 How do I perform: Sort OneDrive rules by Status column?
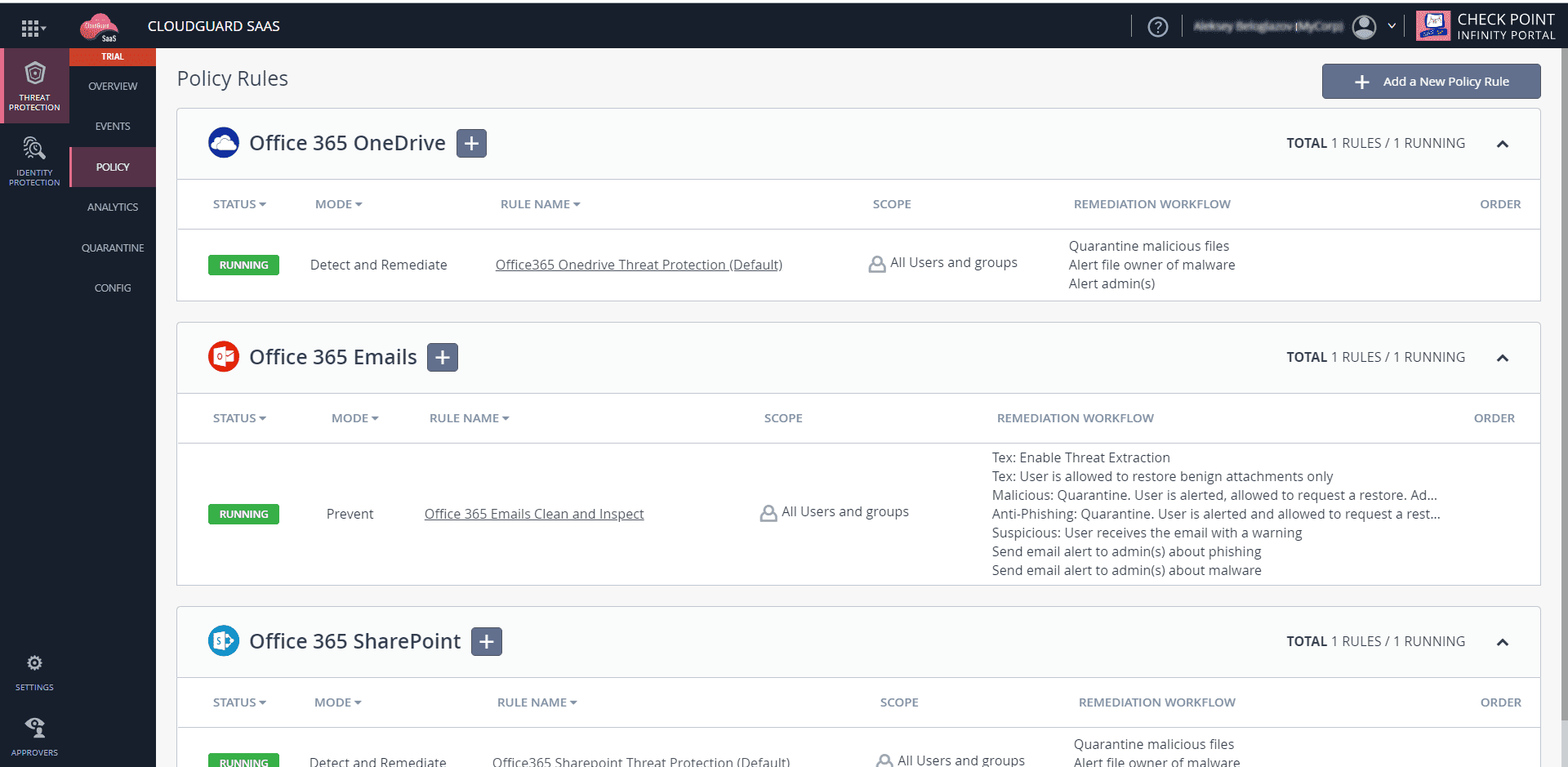[x=239, y=204]
